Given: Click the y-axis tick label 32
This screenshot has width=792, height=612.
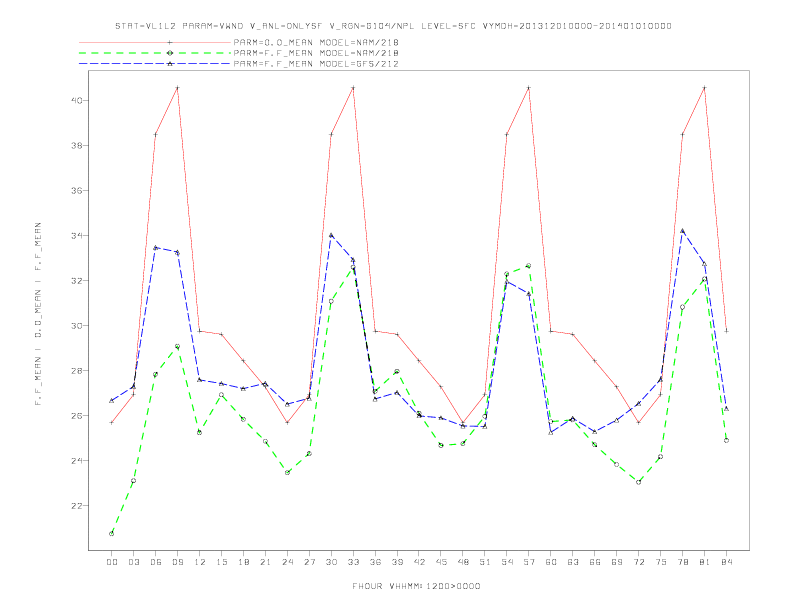Looking at the screenshot, I should [76, 281].
